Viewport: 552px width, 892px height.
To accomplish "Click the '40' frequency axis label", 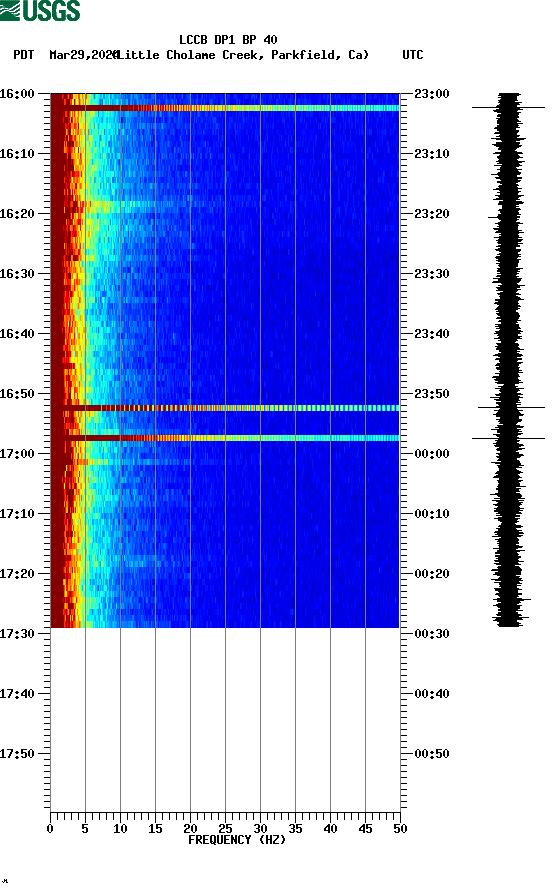I will pyautogui.click(x=330, y=829).
